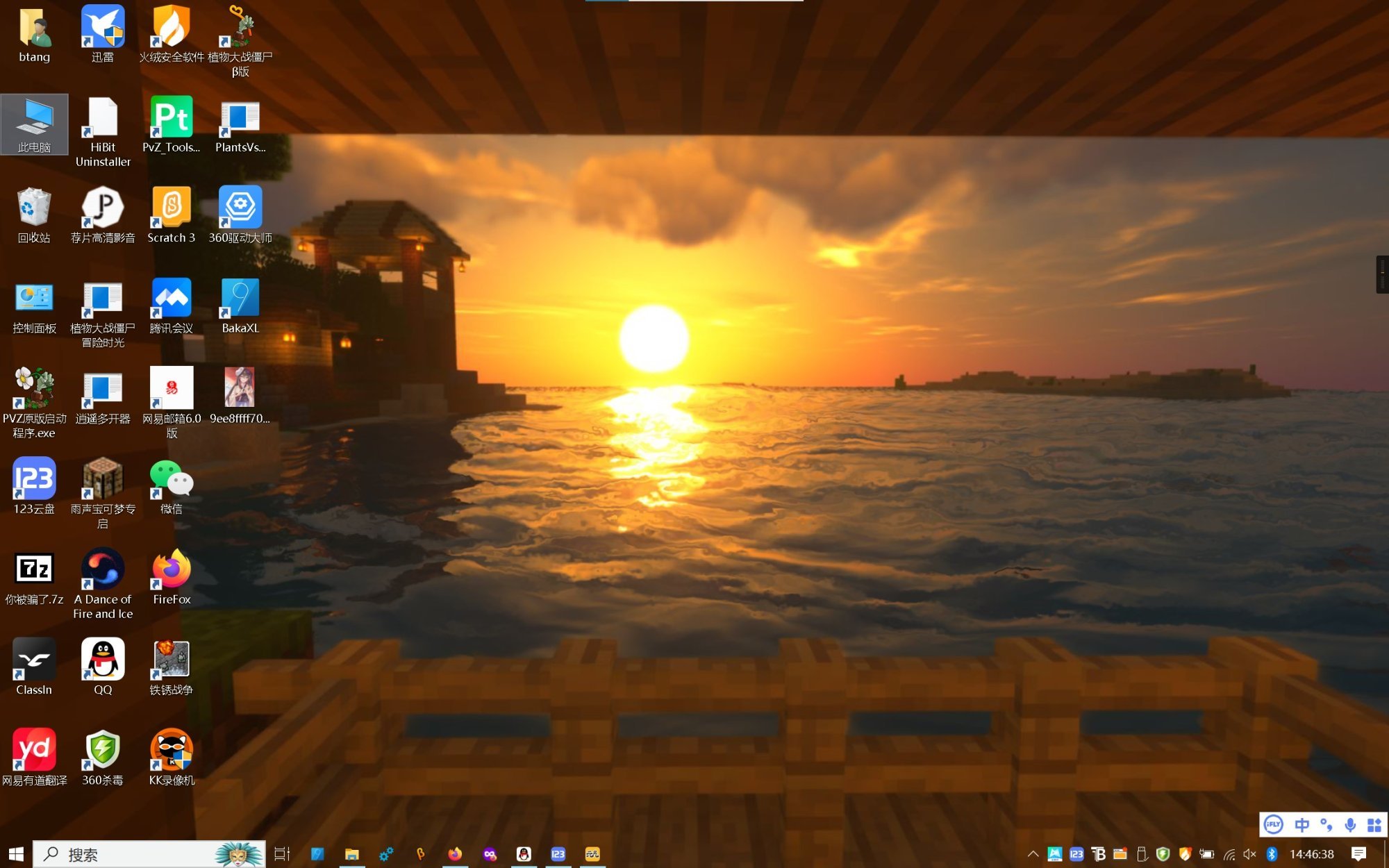Open the 123云盘 system tray icon

click(x=1076, y=854)
